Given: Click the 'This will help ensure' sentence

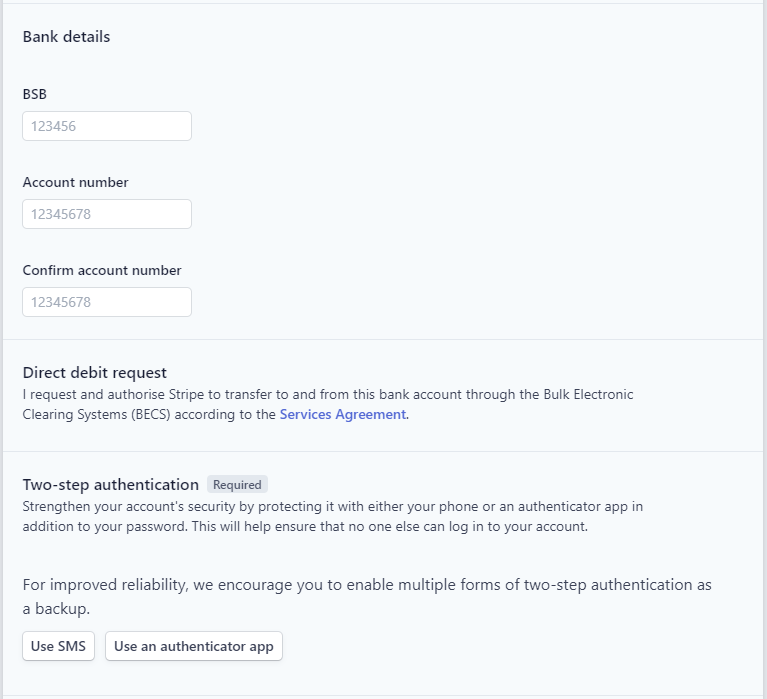Looking at the screenshot, I should coord(390,526).
